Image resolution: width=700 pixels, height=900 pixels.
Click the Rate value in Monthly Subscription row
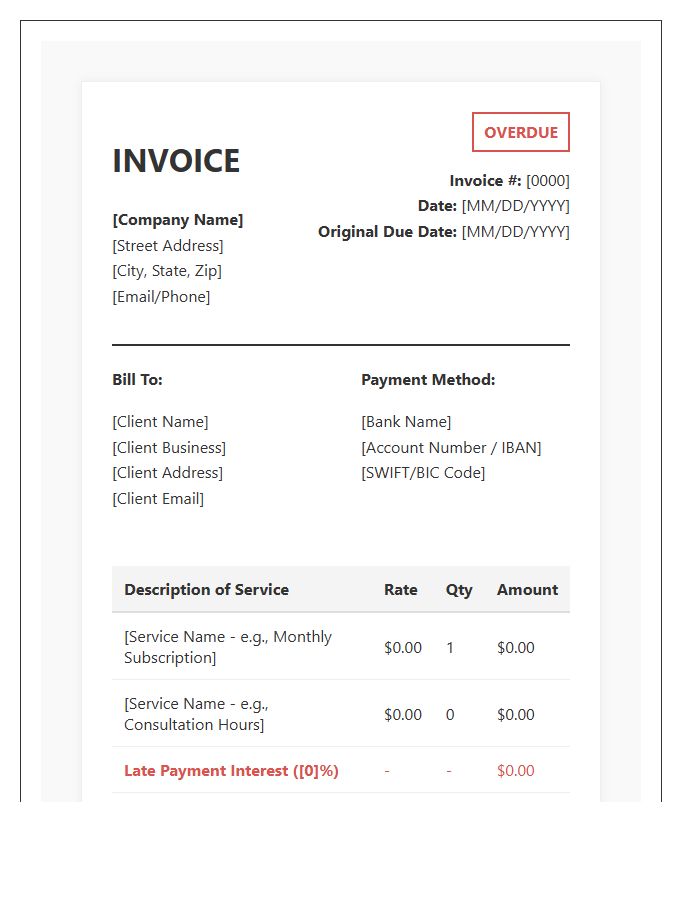403,647
